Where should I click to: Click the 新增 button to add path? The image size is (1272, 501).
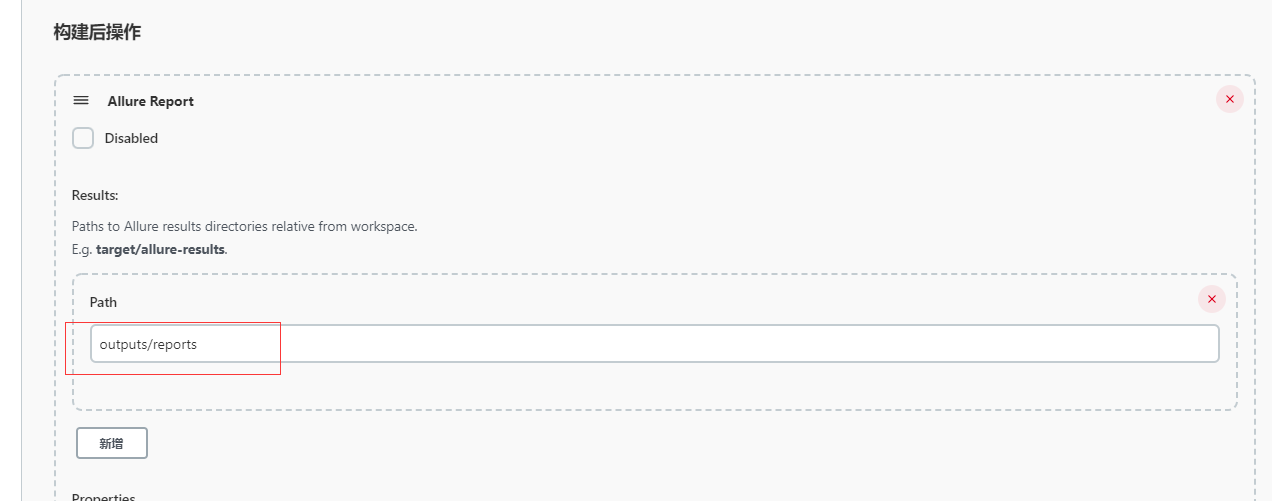[x=112, y=443]
